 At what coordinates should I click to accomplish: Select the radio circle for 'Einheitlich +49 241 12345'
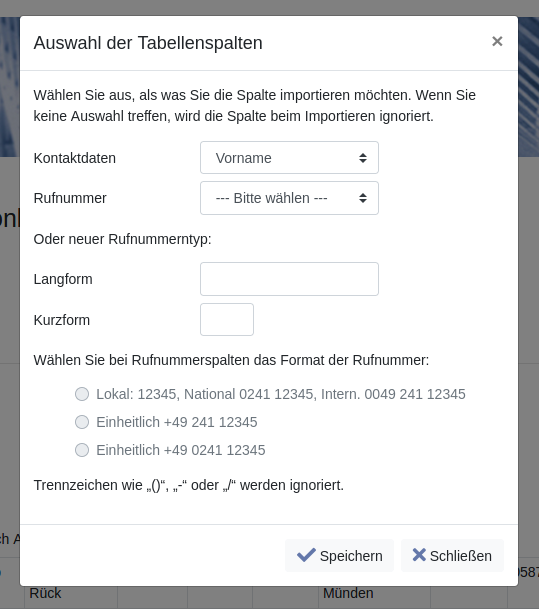82,422
